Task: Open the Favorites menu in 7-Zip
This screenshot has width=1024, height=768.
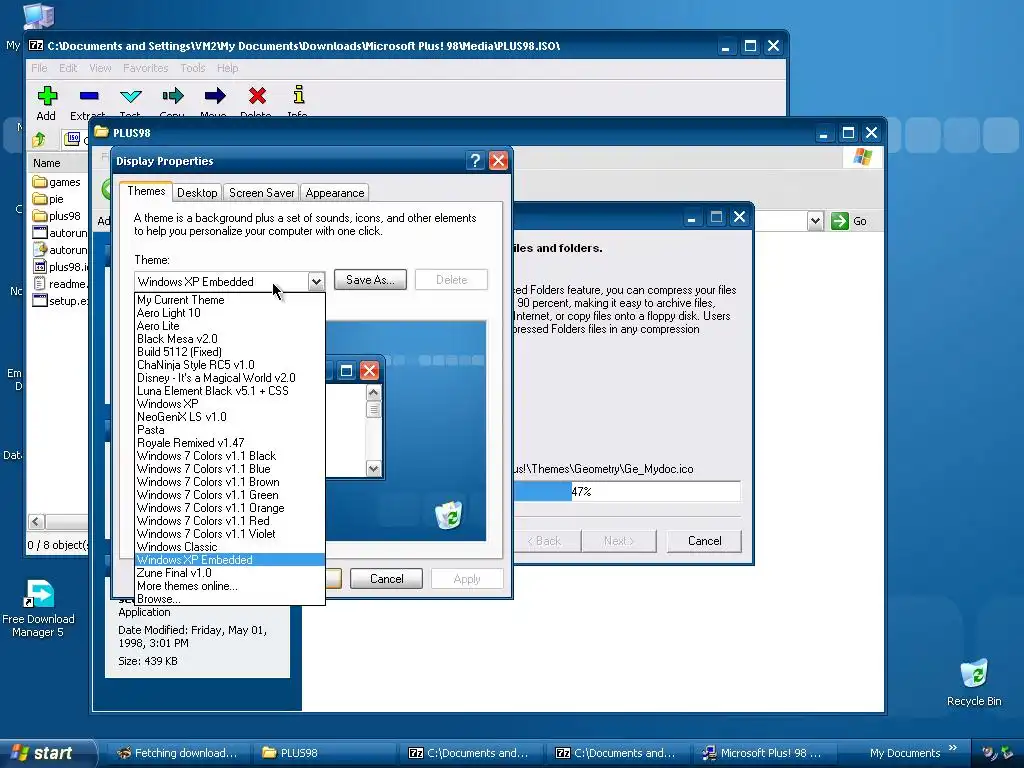Action: pyautogui.click(x=146, y=68)
